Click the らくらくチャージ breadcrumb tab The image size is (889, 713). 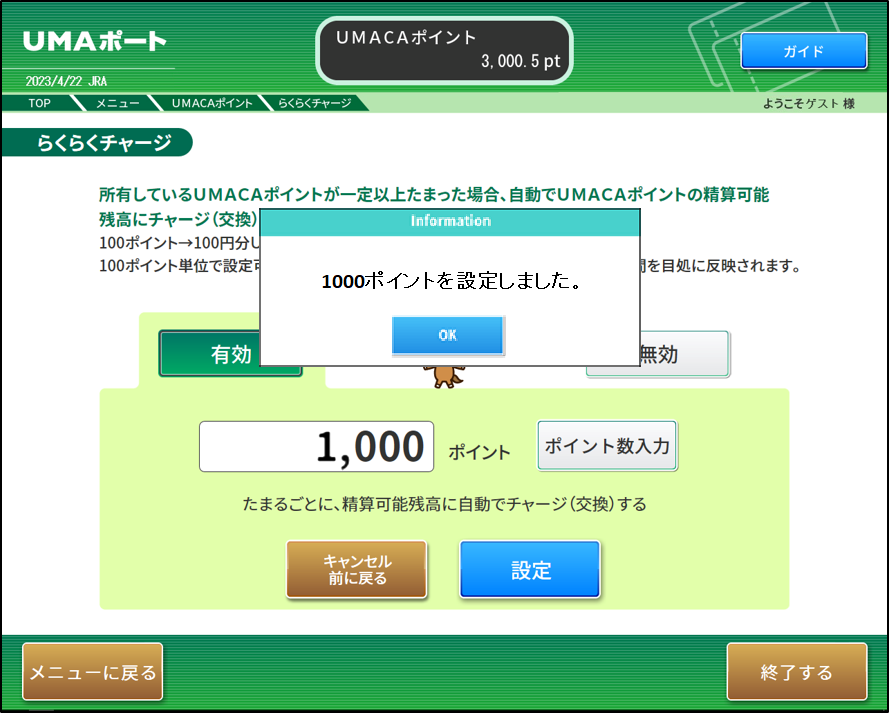coord(314,103)
